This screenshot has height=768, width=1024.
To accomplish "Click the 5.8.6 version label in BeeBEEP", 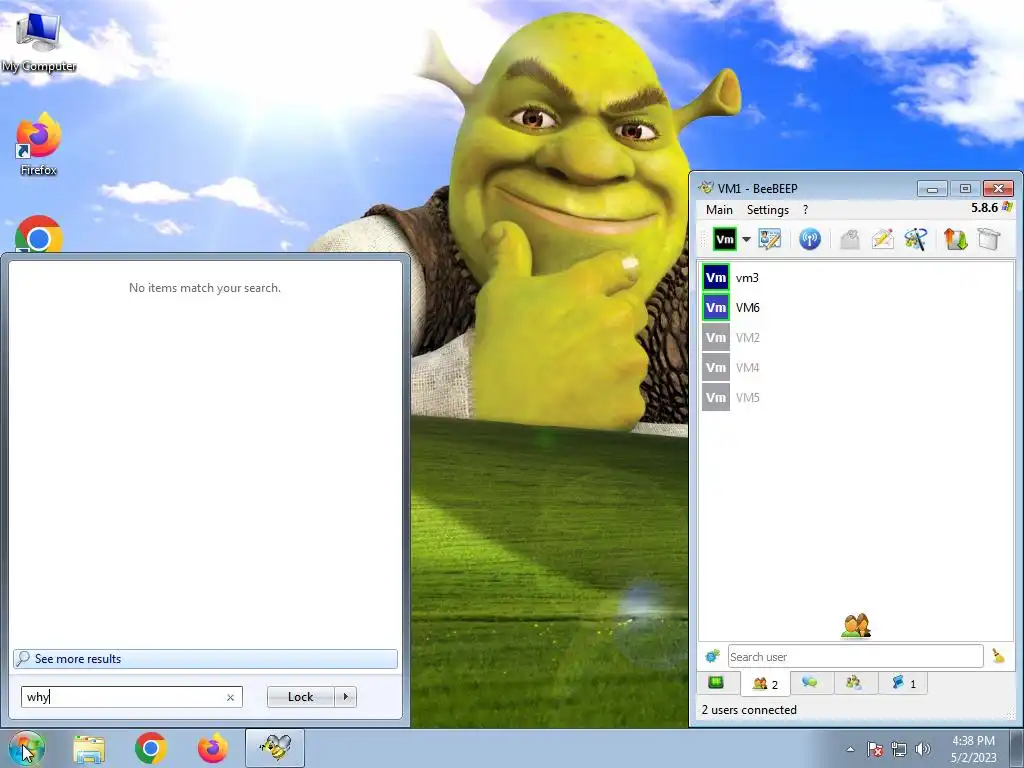I will (x=984, y=208).
